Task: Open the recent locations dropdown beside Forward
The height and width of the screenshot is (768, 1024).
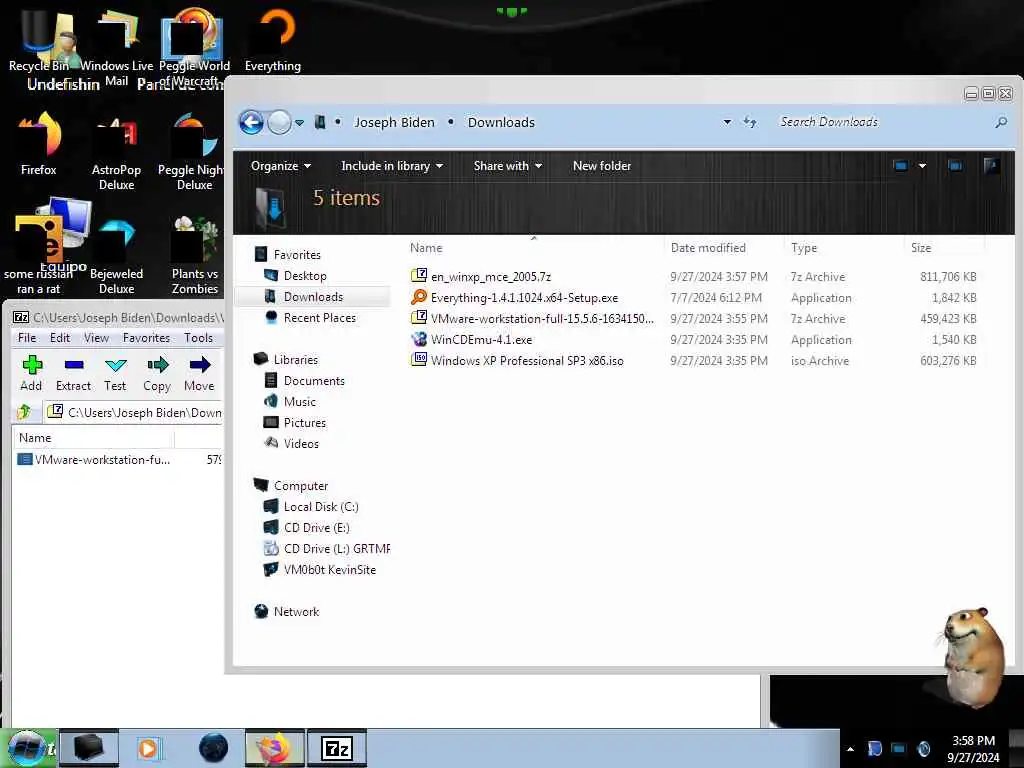Action: tap(300, 123)
